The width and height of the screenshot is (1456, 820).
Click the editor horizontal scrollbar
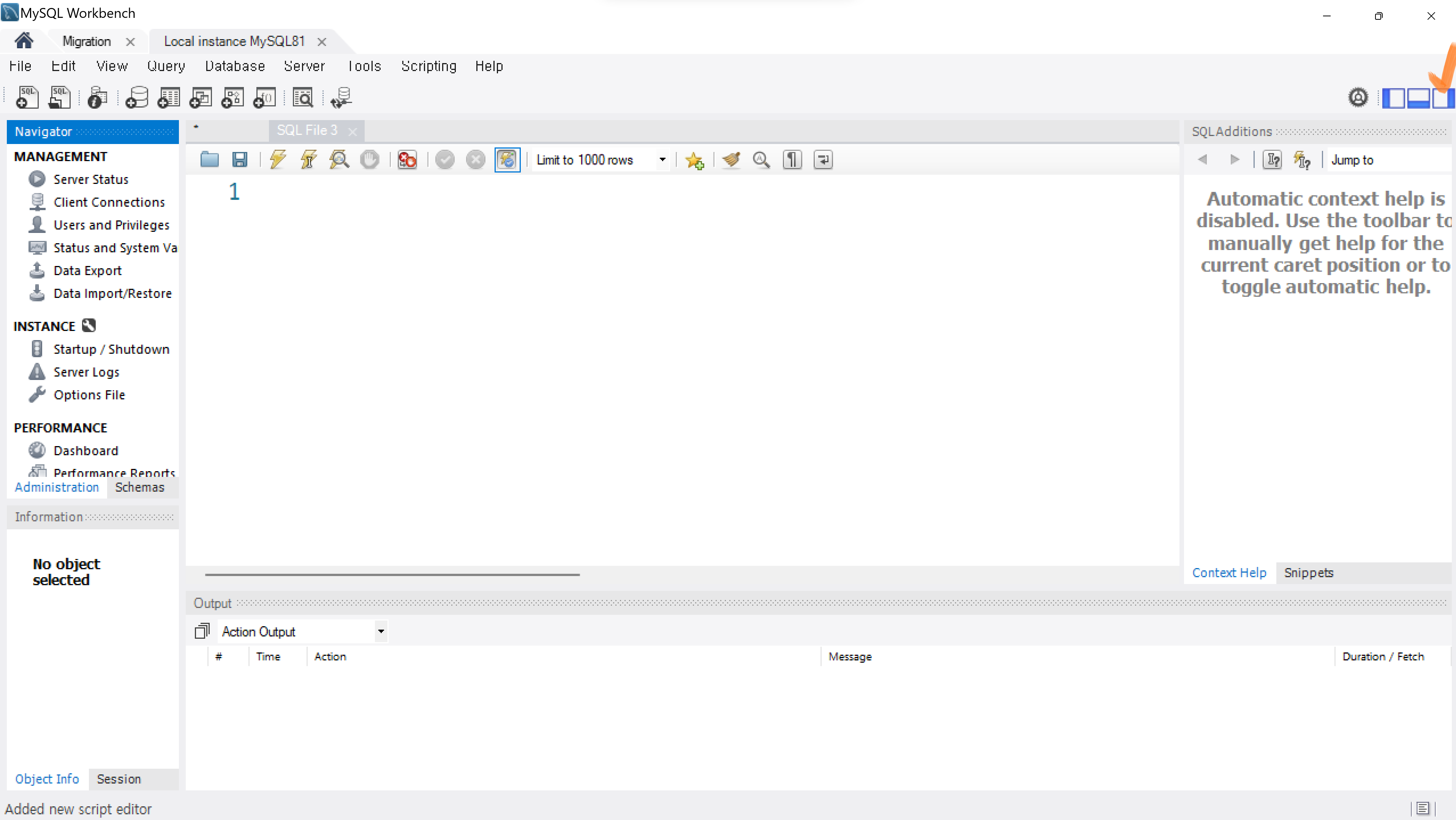click(392, 575)
